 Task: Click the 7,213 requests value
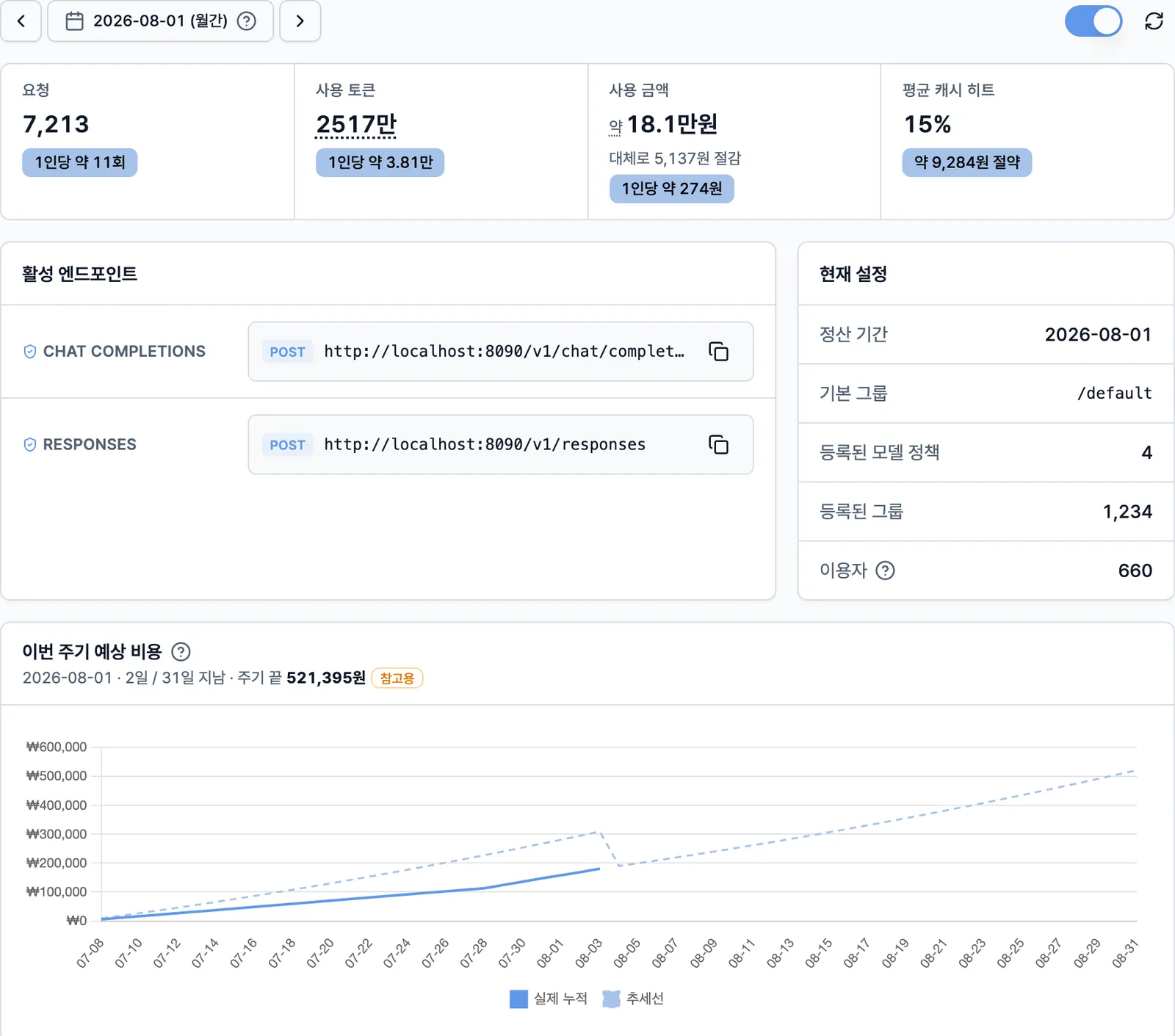56,124
